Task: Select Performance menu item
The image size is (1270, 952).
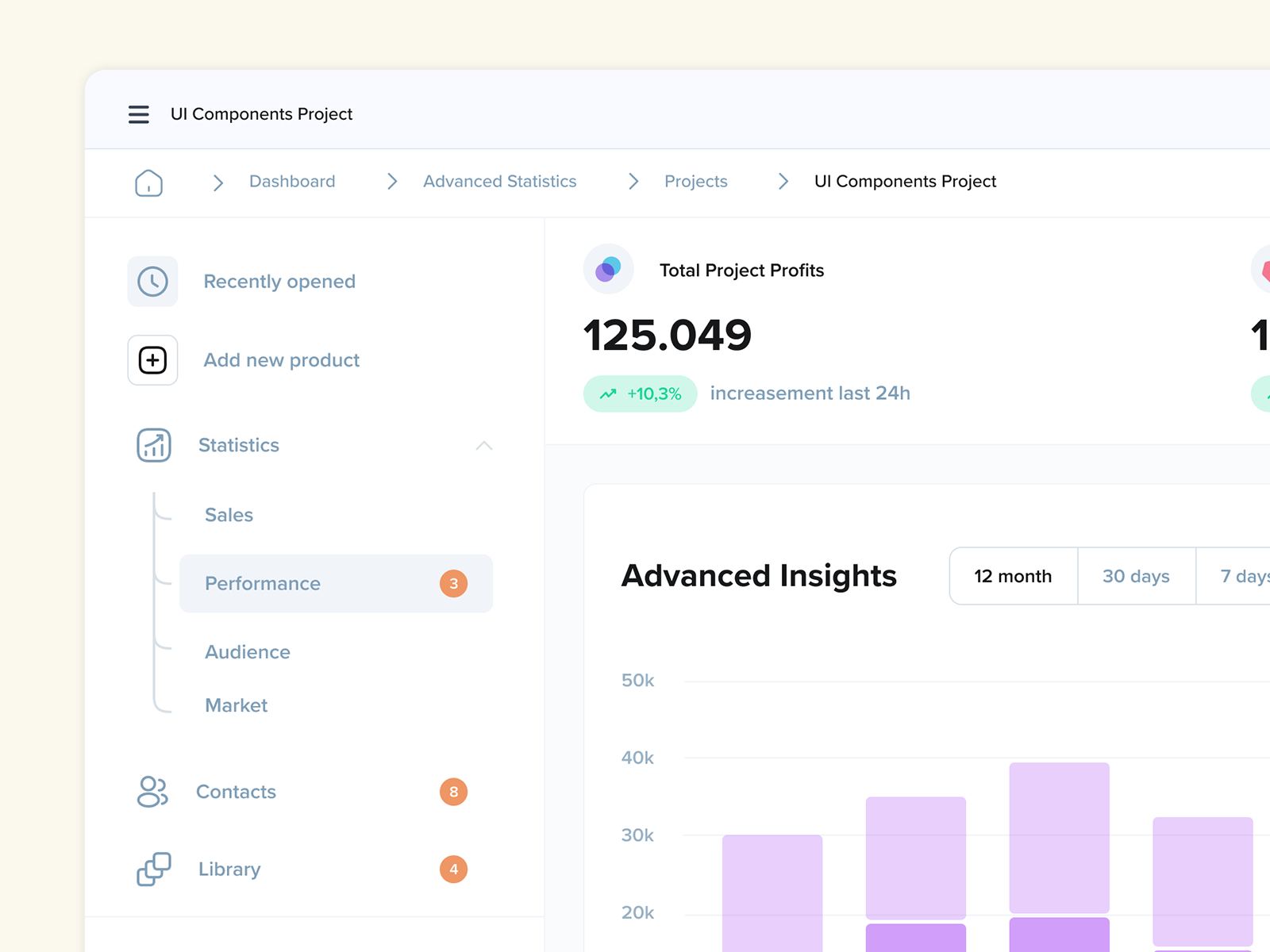Action: click(336, 584)
